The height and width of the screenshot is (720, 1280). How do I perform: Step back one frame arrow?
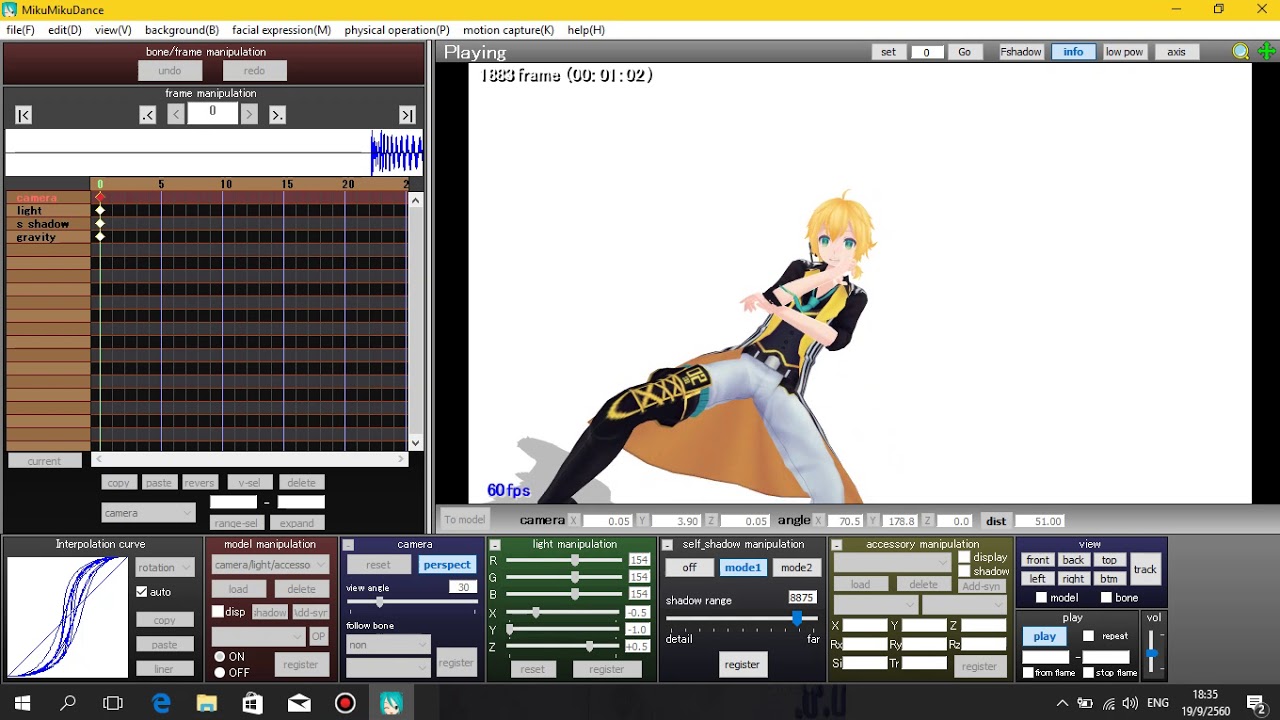[175, 114]
